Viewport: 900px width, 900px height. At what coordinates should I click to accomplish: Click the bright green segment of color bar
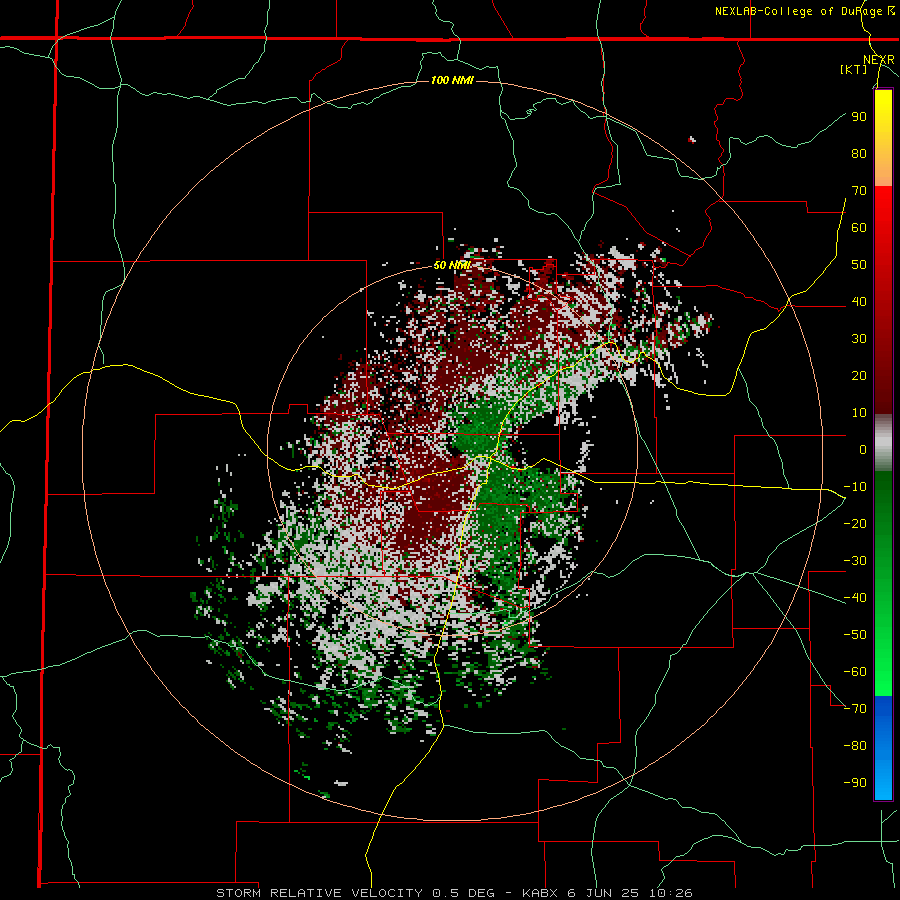pos(883,660)
